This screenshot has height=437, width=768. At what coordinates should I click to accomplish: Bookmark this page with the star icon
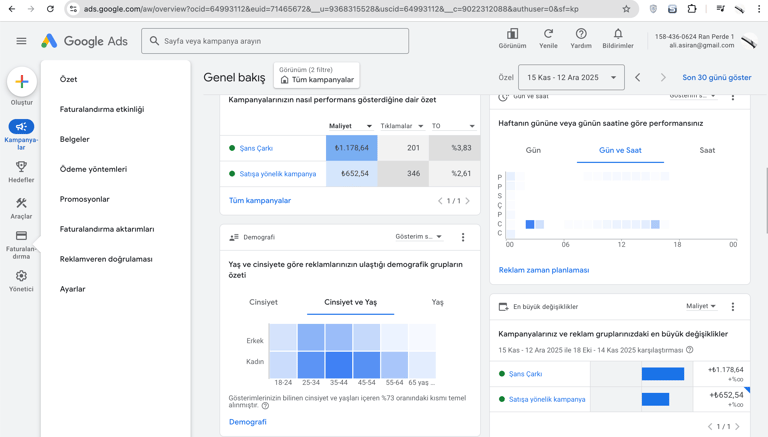click(626, 9)
